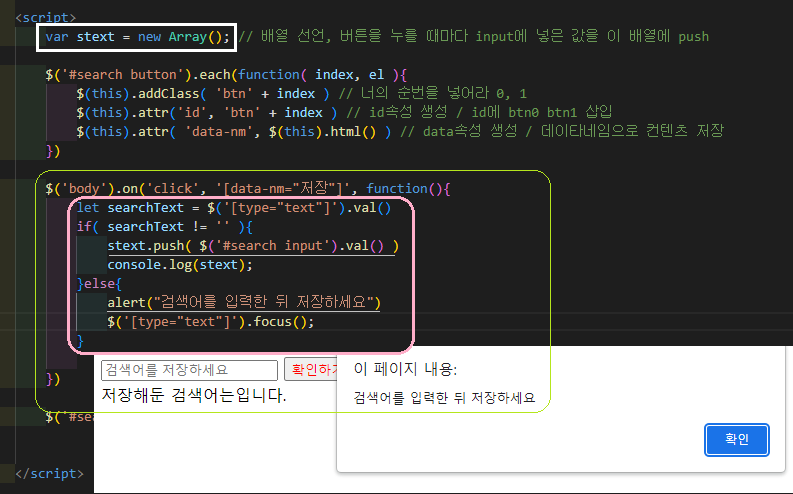Click the comment id속성 생성 / id에 btn0 btn1 삽입
Image resolution: width=793 pixels, height=494 pixels.
tap(479, 112)
